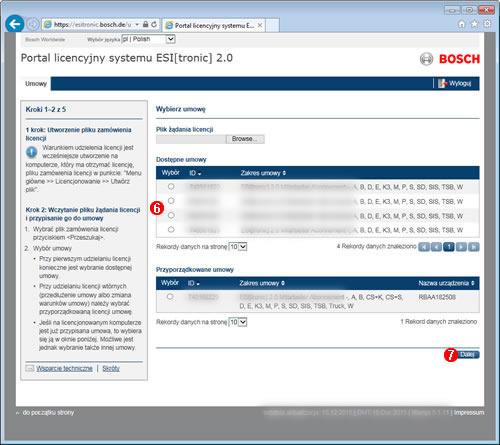Screen dimensions: 500x445
Task: Click the license request file path field
Action: pyautogui.click(x=191, y=139)
